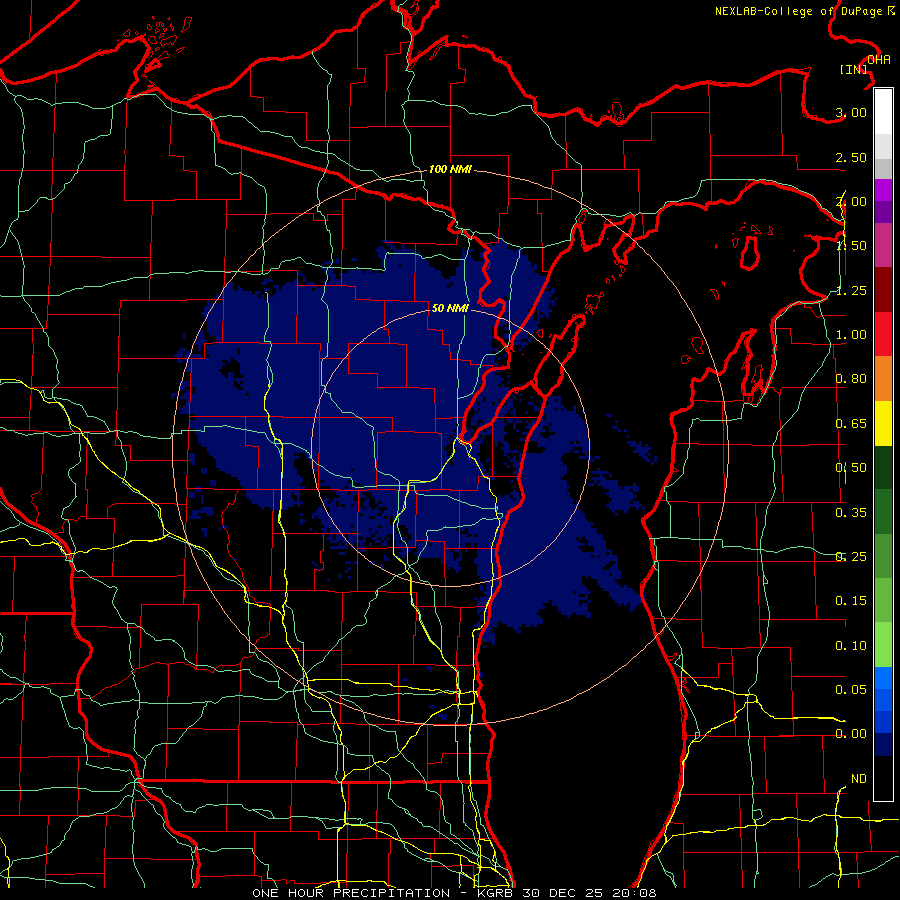Select the bright red legend swatch
The width and height of the screenshot is (900, 900).
[x=883, y=335]
